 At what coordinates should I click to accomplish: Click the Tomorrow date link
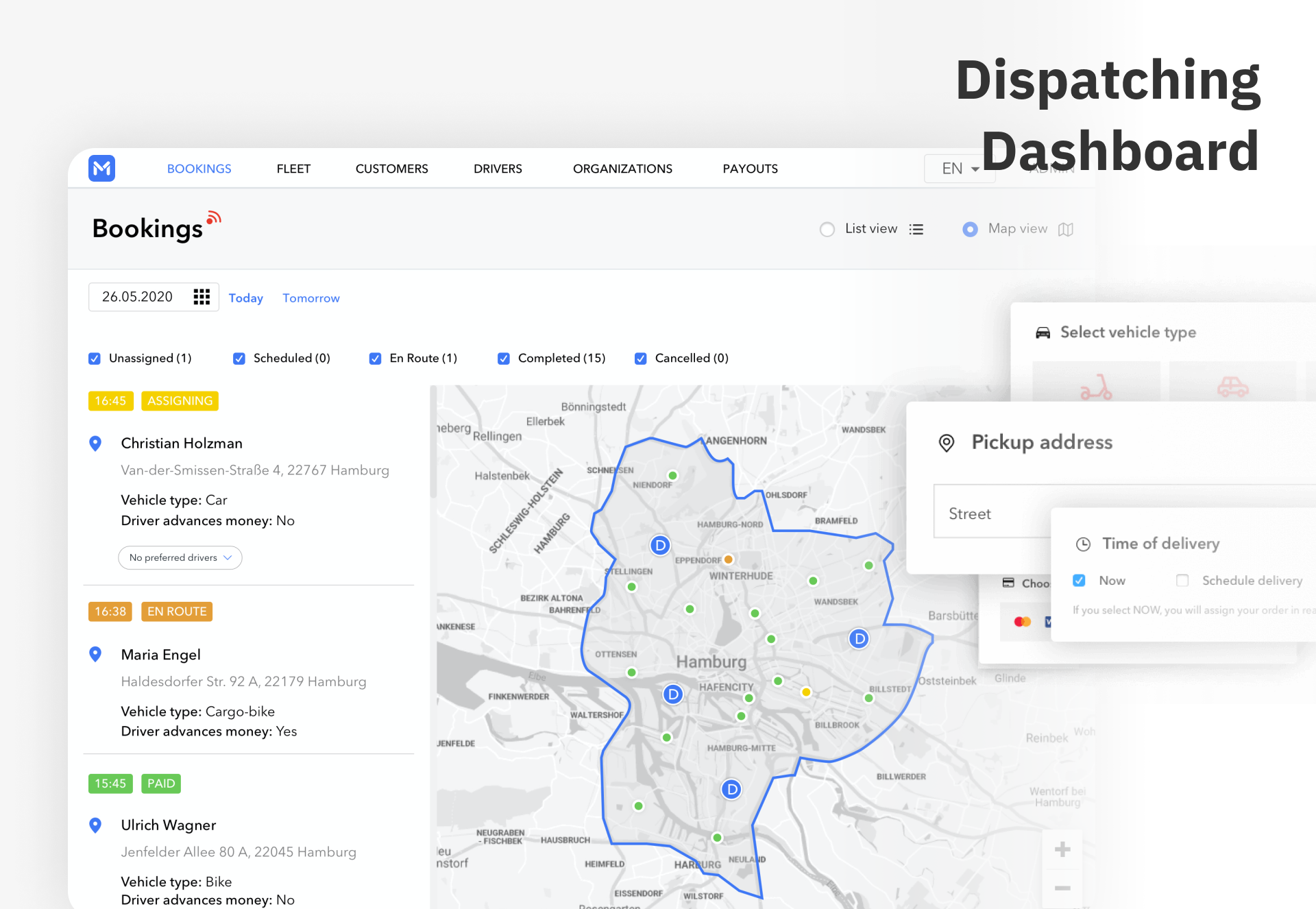click(x=311, y=298)
